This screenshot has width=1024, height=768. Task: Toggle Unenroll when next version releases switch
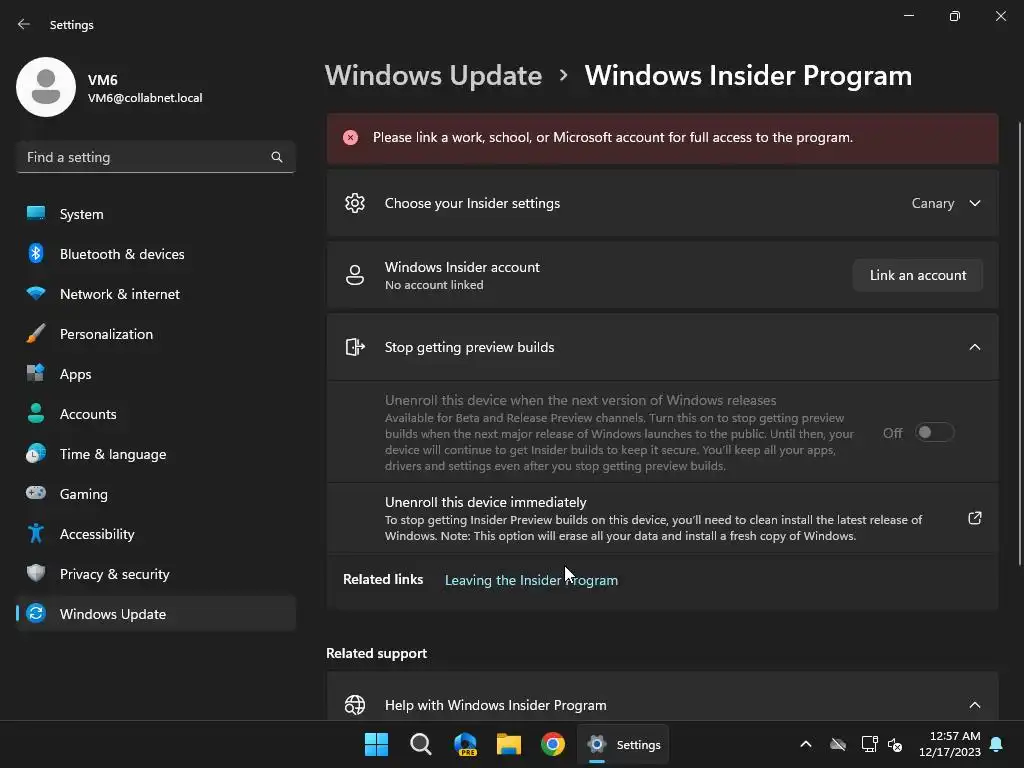tap(935, 432)
